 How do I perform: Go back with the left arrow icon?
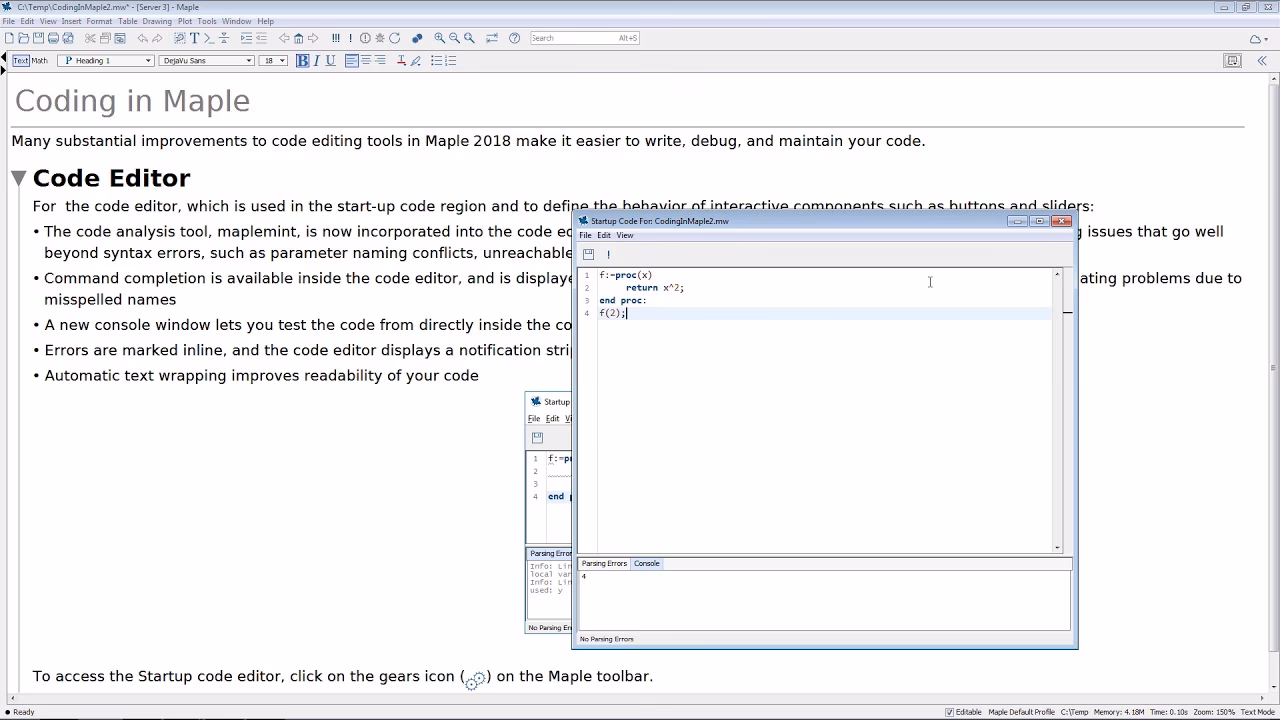coord(284,38)
